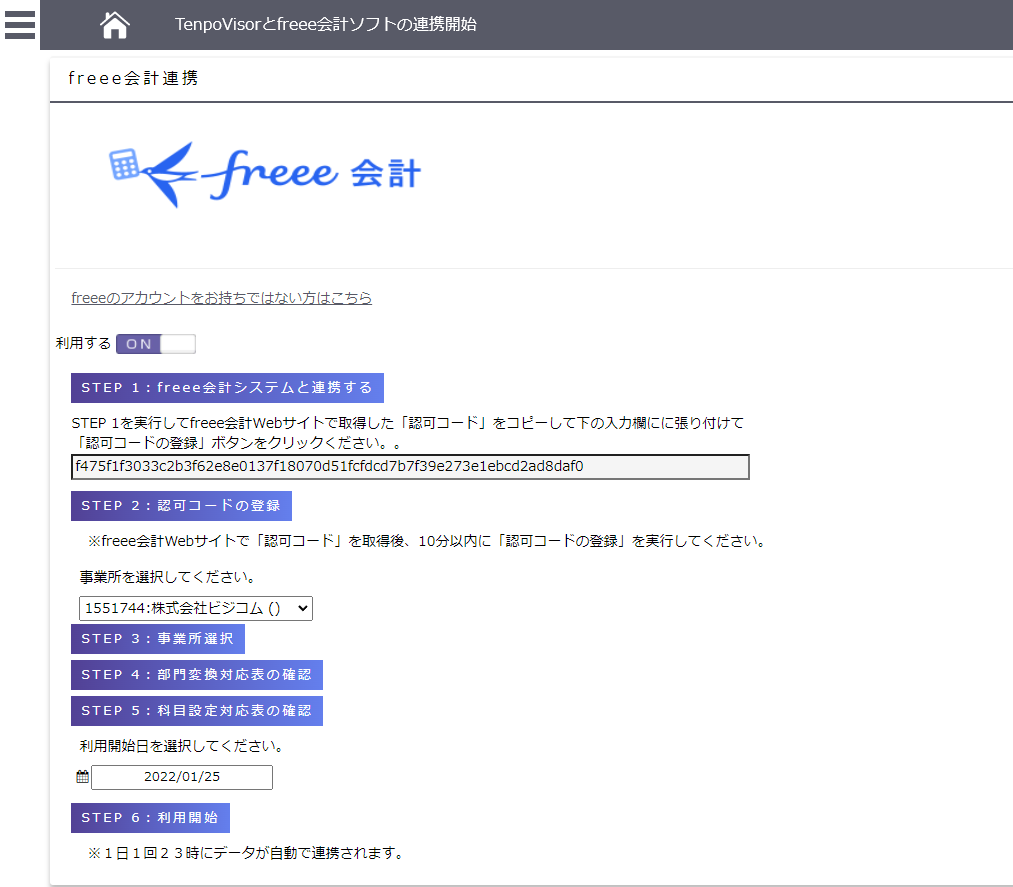
Task: Go to home via house icon
Action: (115, 24)
